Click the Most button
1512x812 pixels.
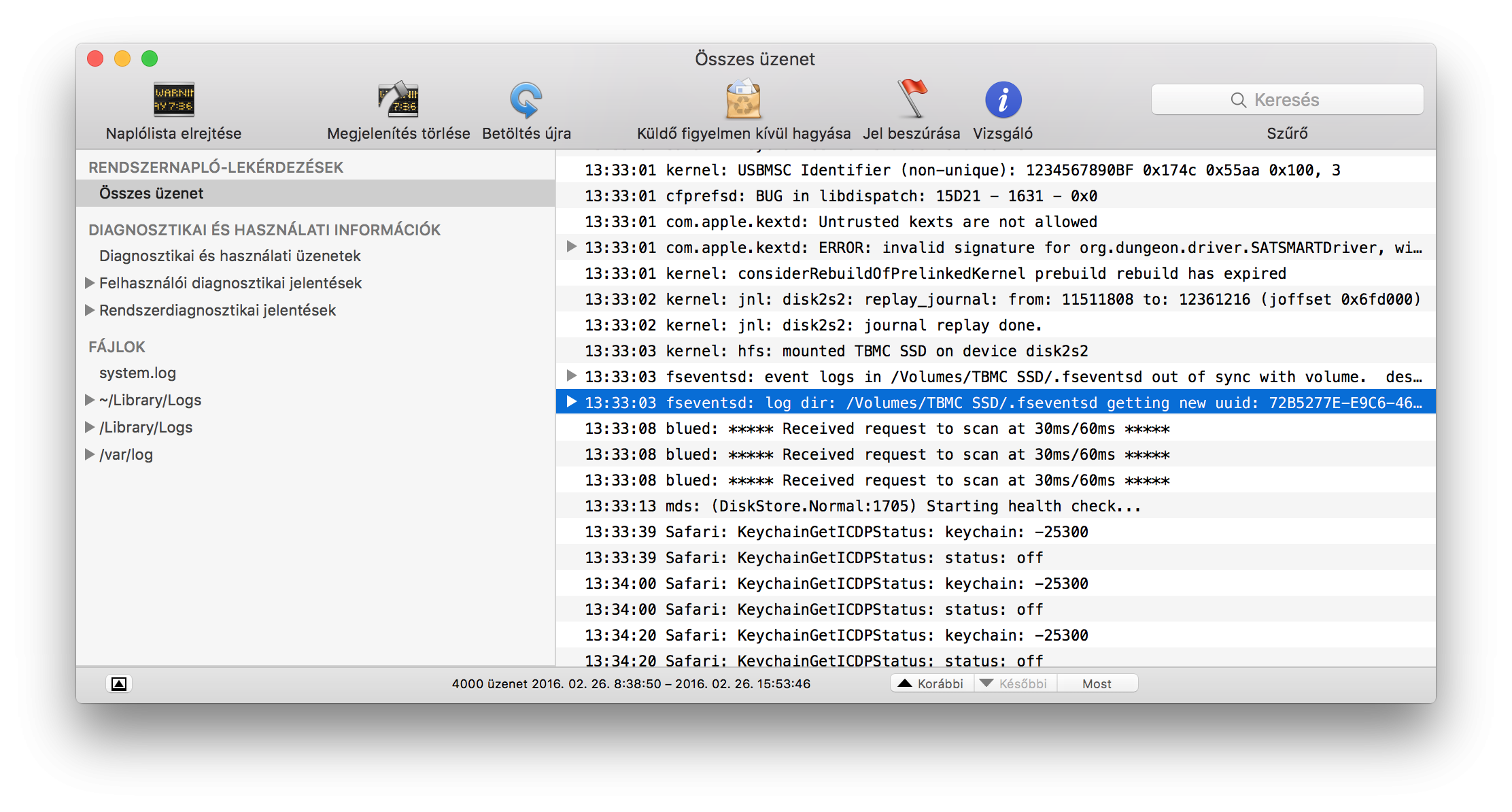(1097, 683)
